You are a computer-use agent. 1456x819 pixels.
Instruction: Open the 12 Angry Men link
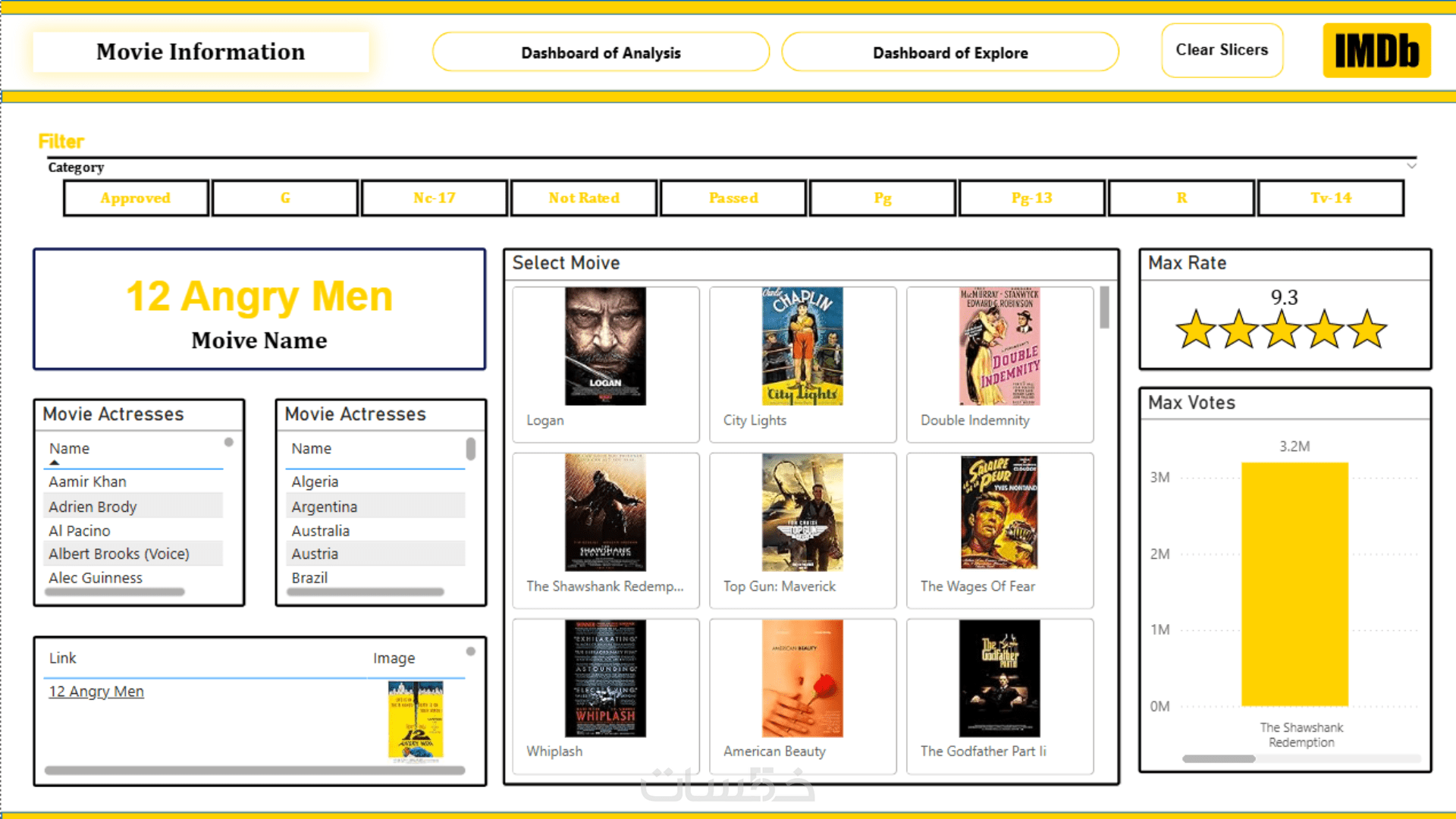tap(96, 691)
